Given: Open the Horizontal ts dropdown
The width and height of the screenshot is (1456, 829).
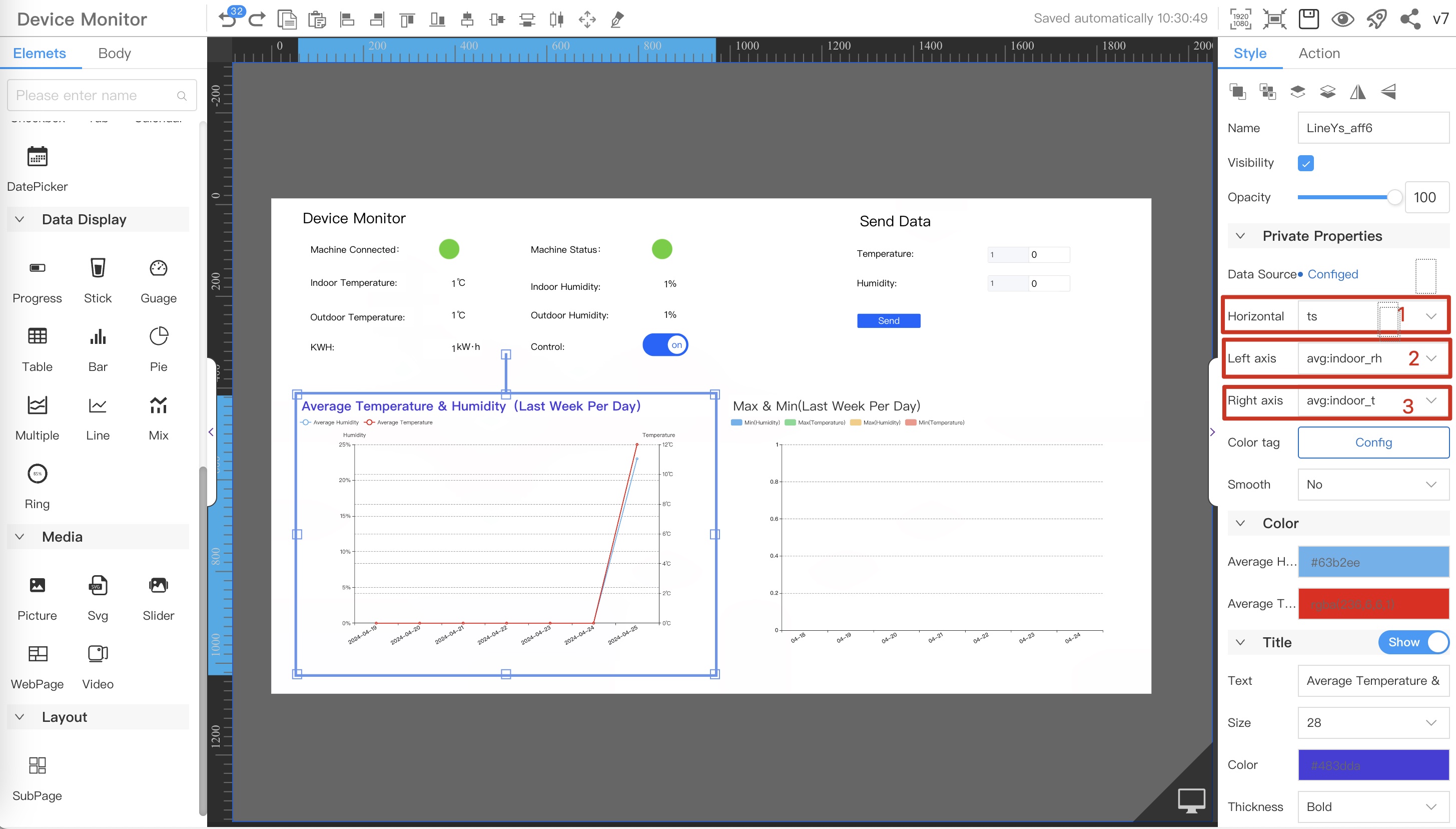Looking at the screenshot, I should point(1373,316).
